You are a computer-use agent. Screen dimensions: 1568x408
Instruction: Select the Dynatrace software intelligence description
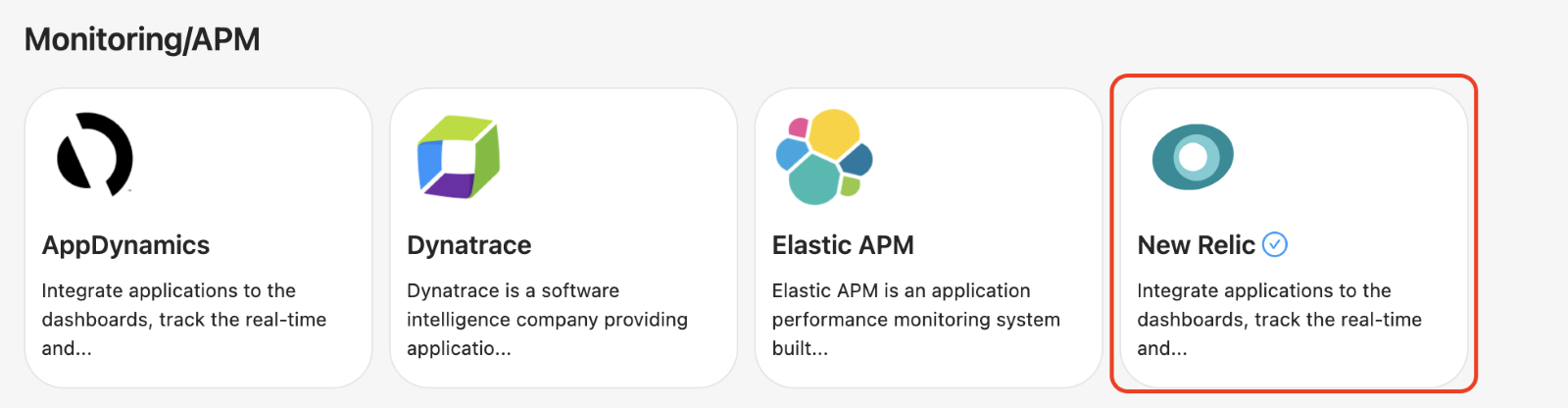(x=548, y=320)
